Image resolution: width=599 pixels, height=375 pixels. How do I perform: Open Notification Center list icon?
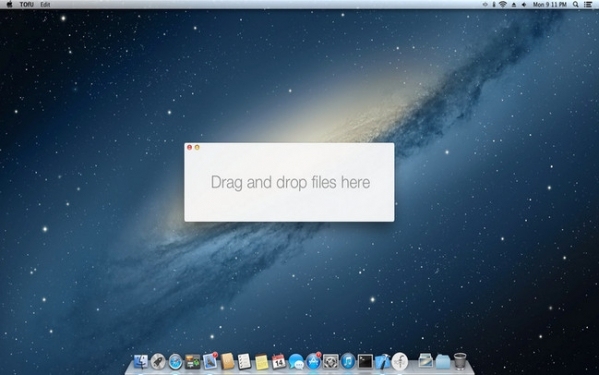tap(588, 5)
